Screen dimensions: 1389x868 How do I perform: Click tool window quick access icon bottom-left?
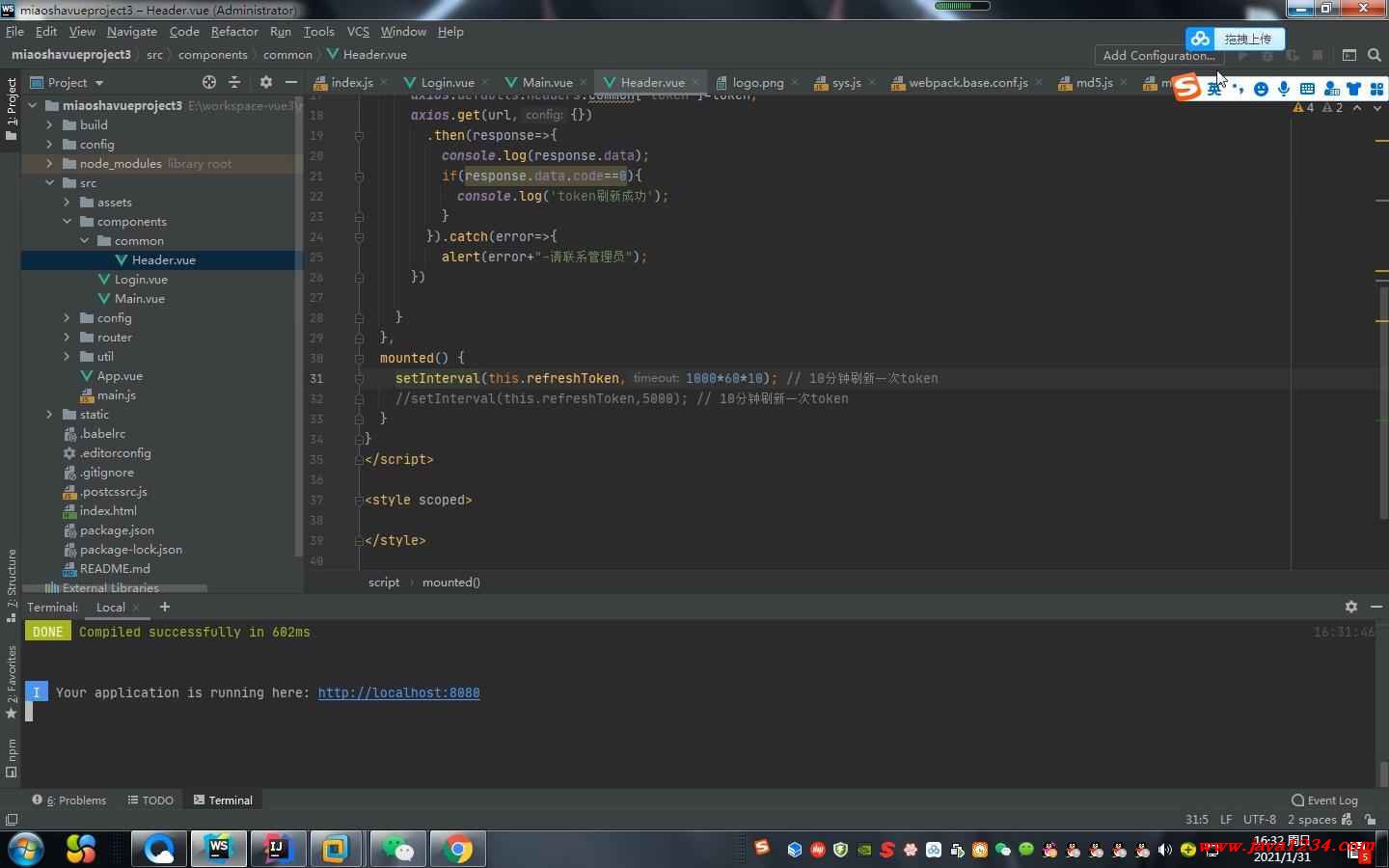12,820
